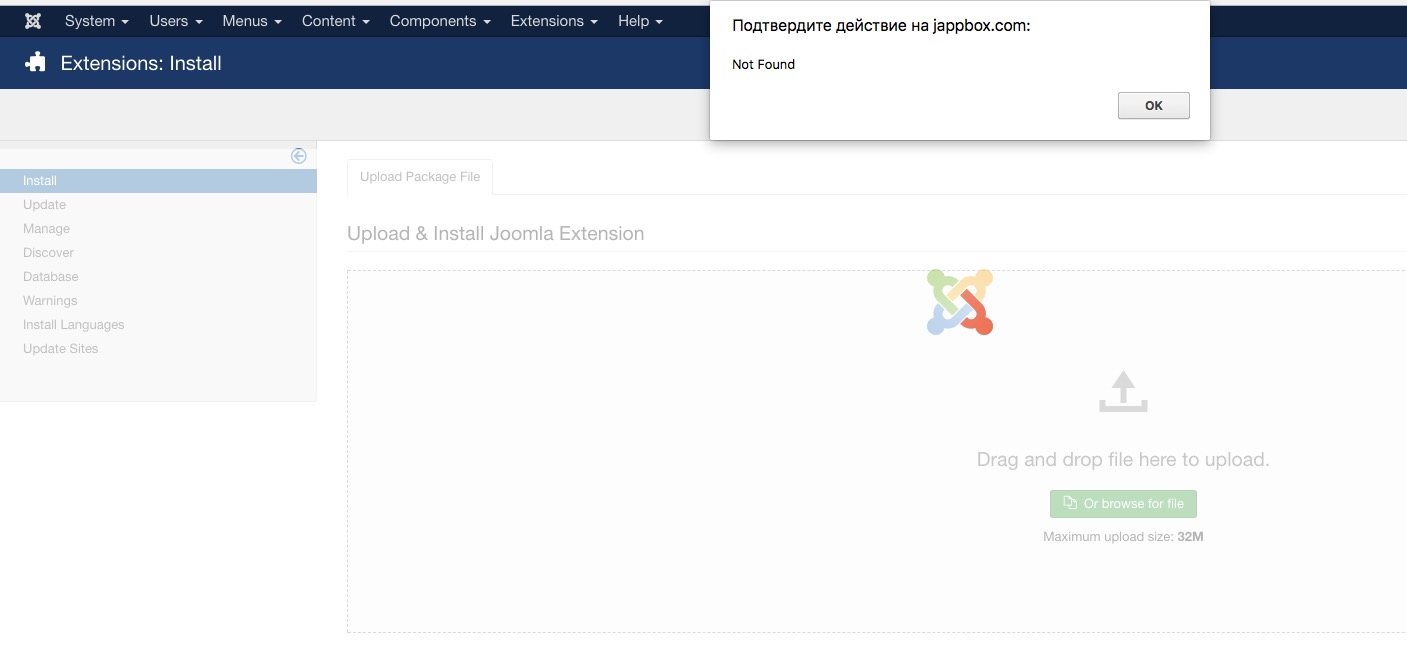Open the Content dropdown menu
1407x670 pixels.
pyautogui.click(x=336, y=20)
